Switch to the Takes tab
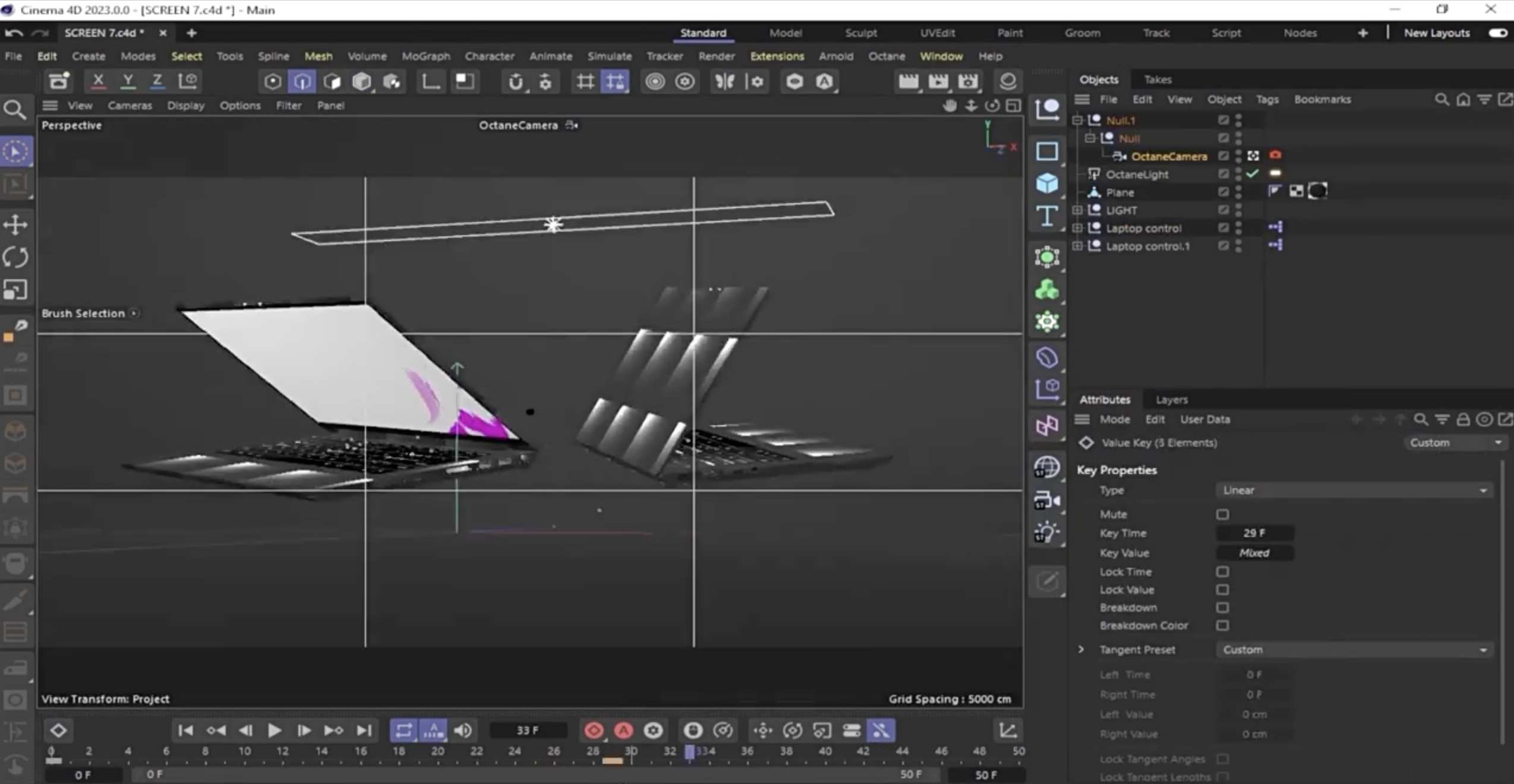The width and height of the screenshot is (1514, 784). [x=1157, y=79]
